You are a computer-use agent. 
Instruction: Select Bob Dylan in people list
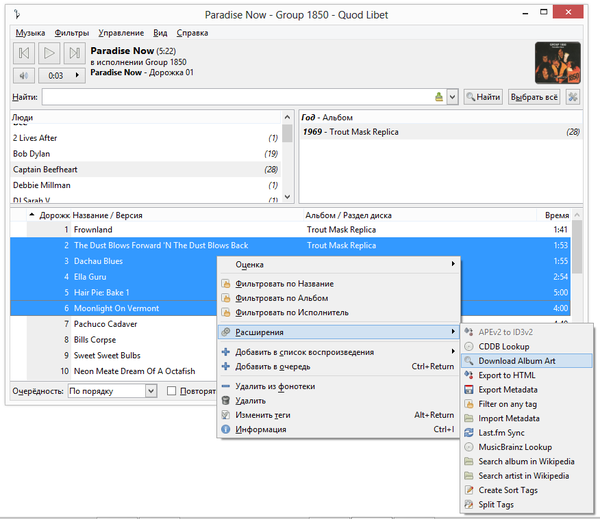pyautogui.click(x=146, y=154)
